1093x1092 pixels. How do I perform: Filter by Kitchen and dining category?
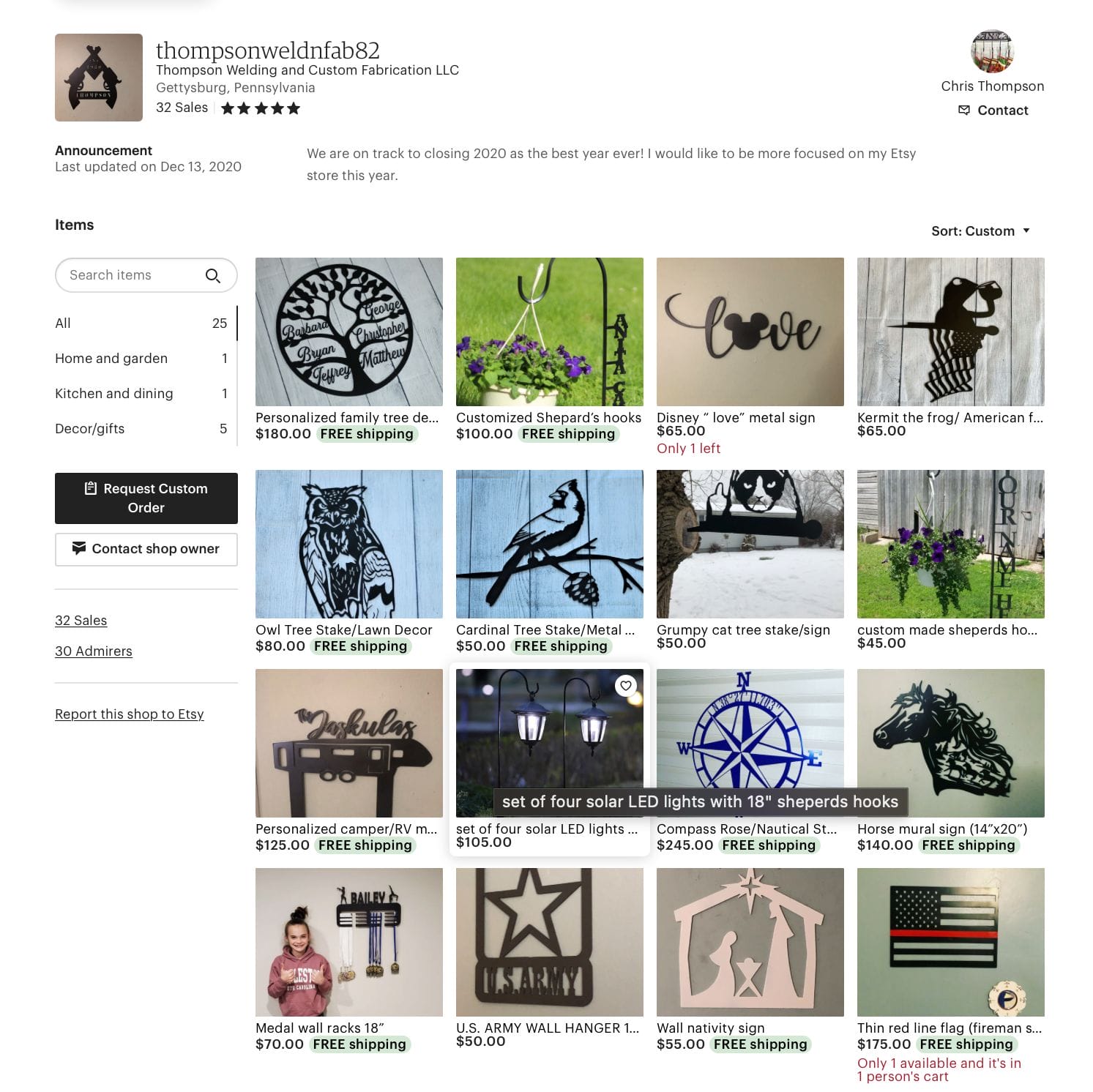(141, 394)
